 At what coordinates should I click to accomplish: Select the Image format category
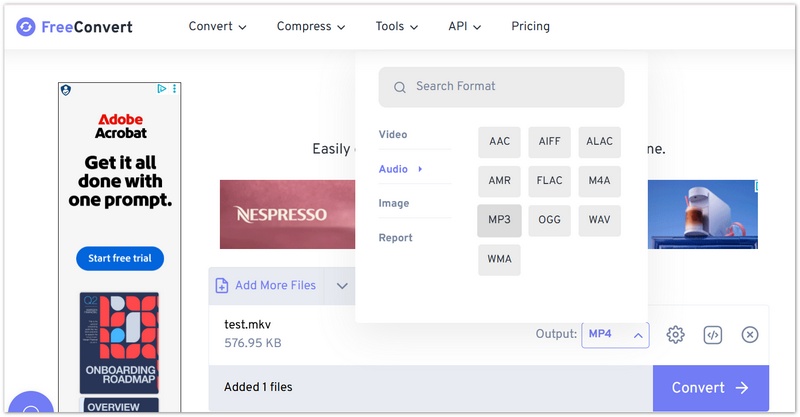393,203
